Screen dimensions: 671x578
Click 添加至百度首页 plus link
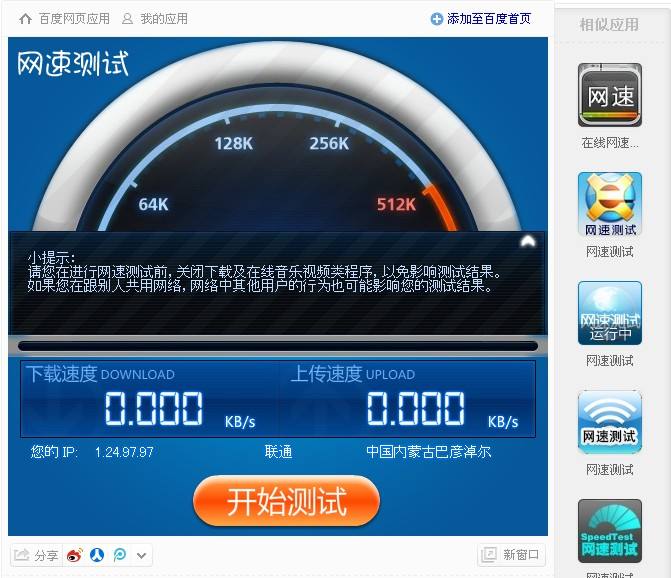481,19
